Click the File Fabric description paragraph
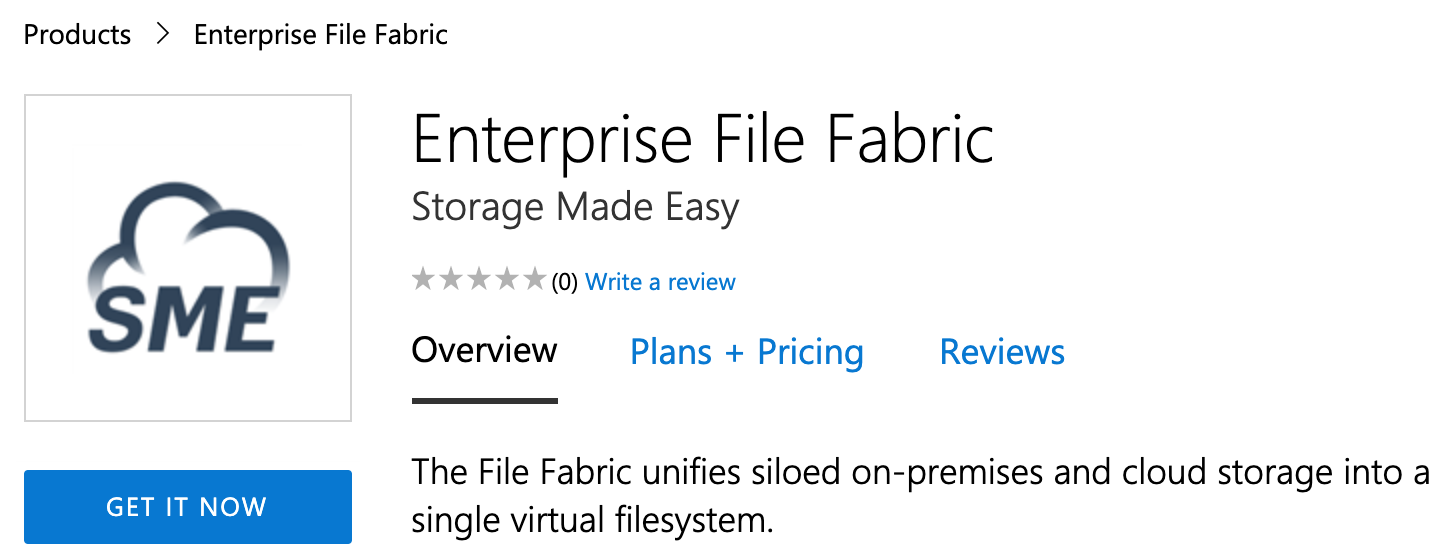 tap(921, 496)
